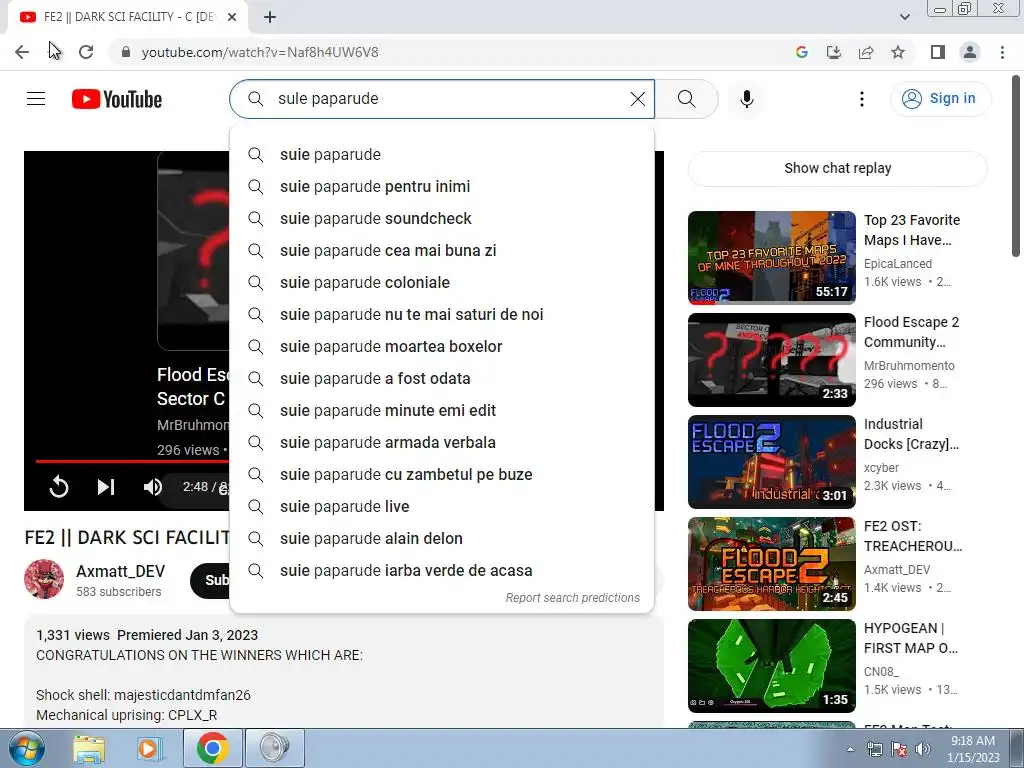Pick 'suie paparude live' suggestion
The image size is (1024, 768).
(442, 507)
